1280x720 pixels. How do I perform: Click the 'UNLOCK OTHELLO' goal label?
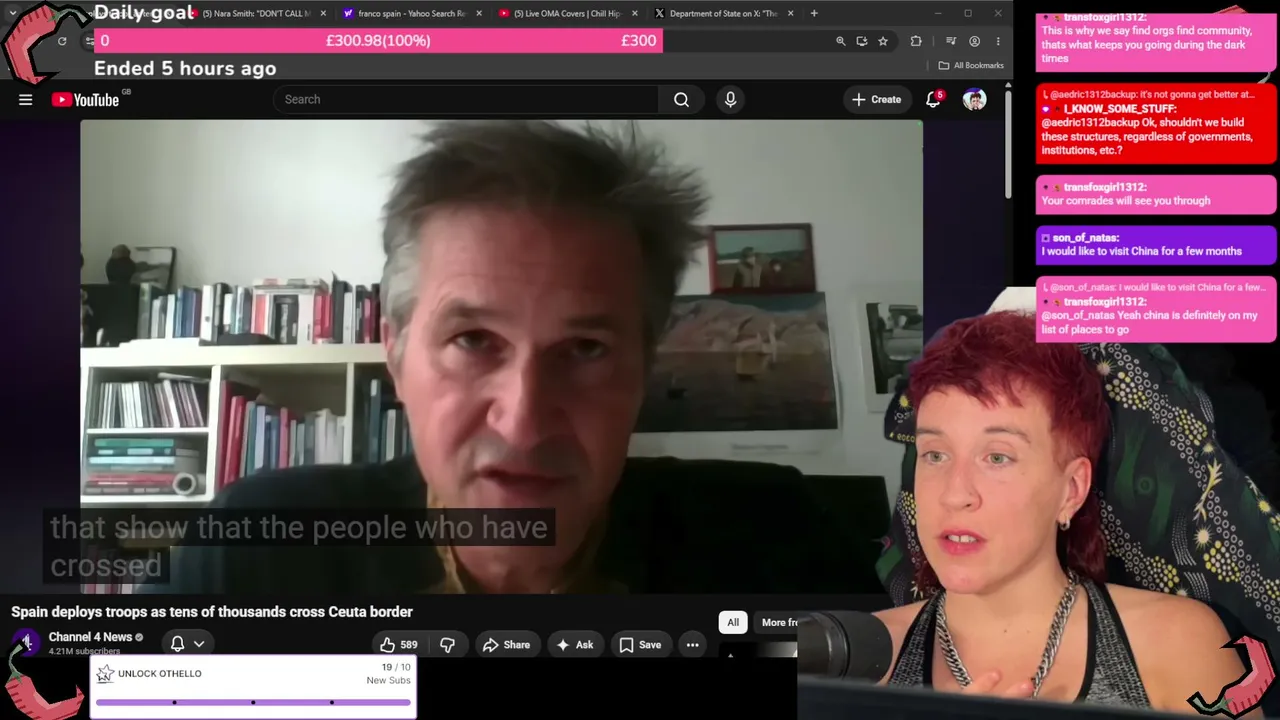coord(159,674)
